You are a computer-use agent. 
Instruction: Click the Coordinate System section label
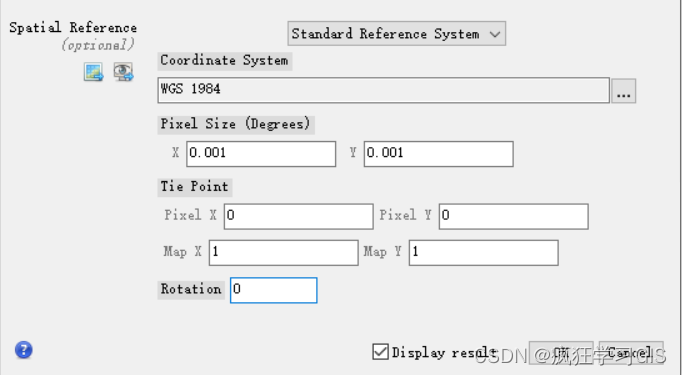224,60
